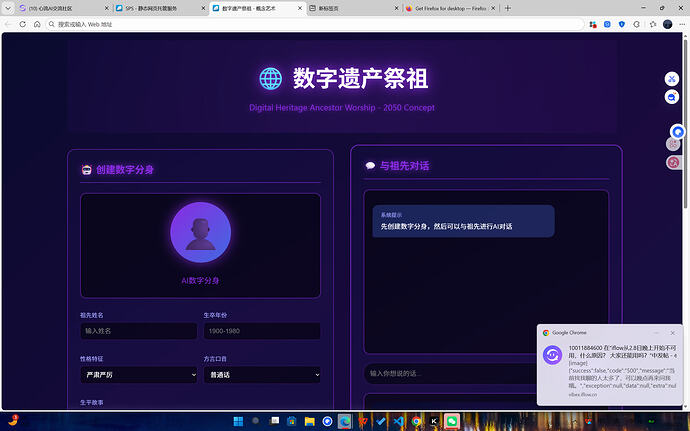Click the globe icon beside 数字遗产祭祖 title
The height and width of the screenshot is (431, 690).
(270, 78)
